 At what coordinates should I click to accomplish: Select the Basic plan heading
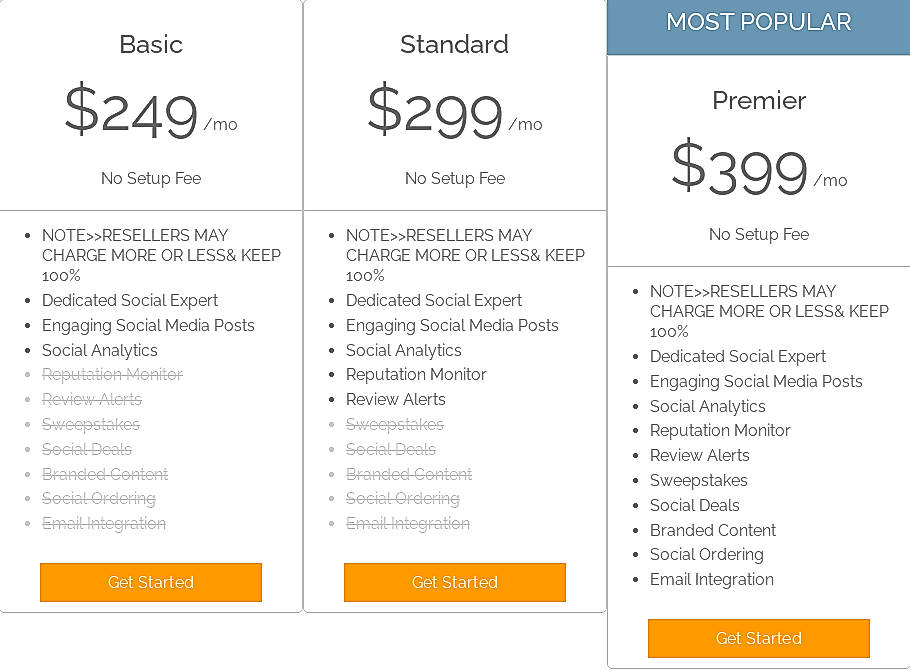(x=150, y=44)
